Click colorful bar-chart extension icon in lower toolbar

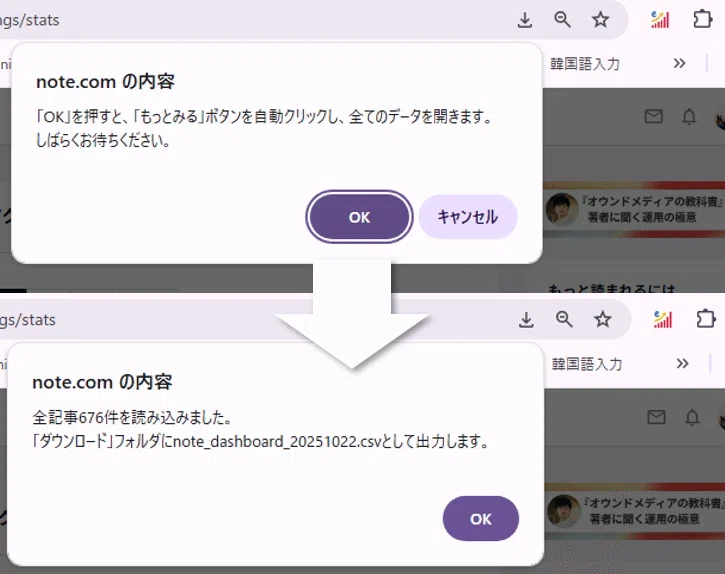(x=663, y=319)
